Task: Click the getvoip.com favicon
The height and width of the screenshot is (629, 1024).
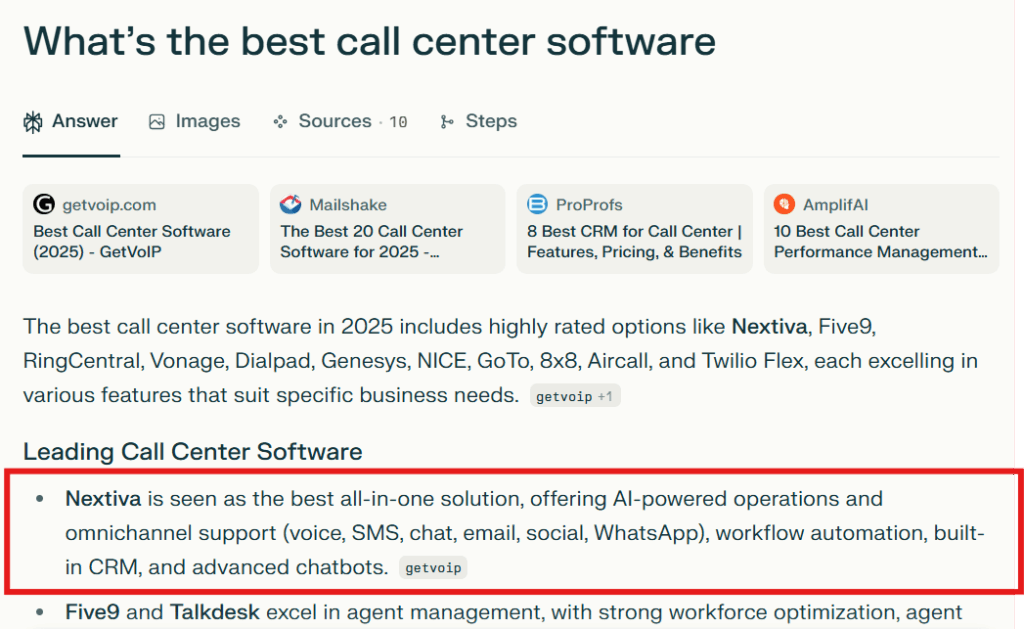Action: [x=44, y=204]
